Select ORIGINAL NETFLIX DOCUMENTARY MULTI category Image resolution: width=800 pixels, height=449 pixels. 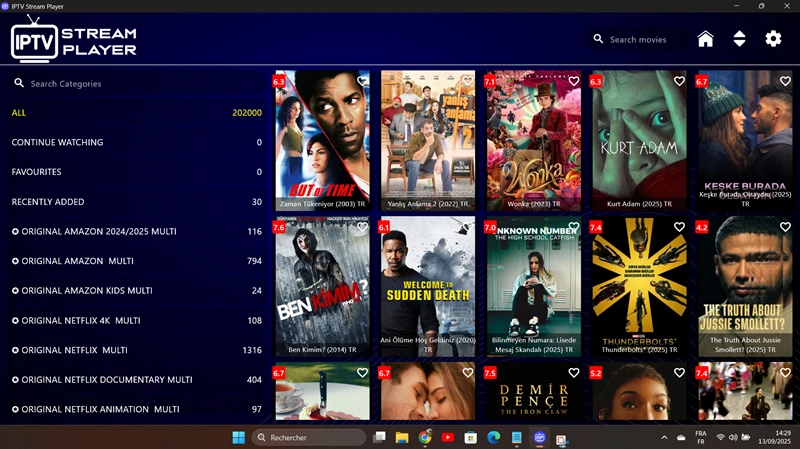coord(137,380)
